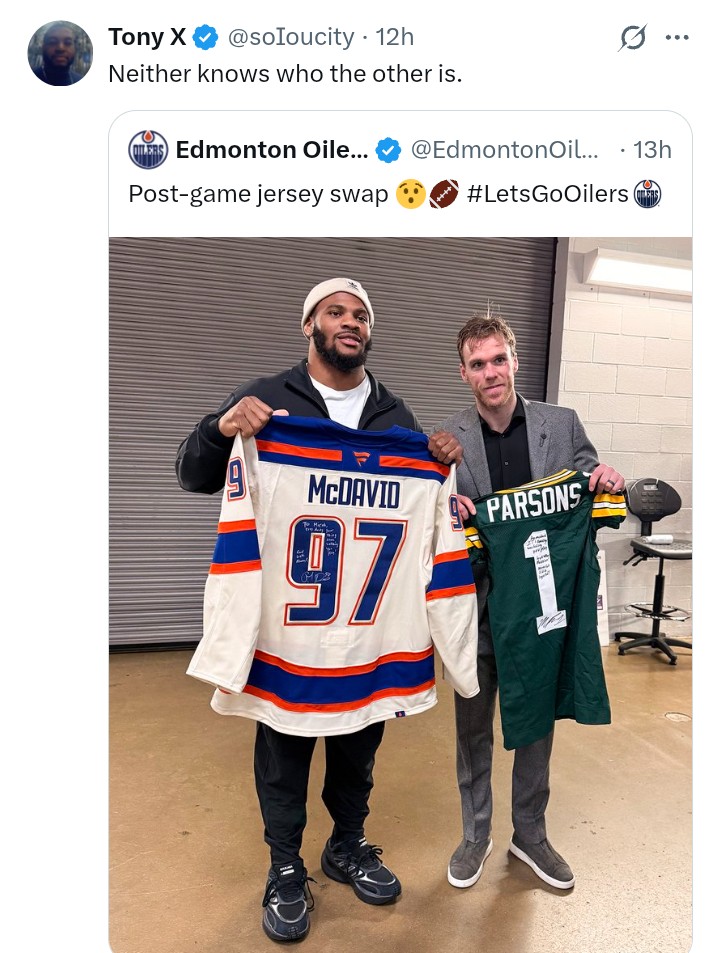Click the Edmonton Oilers logo avatar
This screenshot has width=720, height=953.
tap(148, 150)
